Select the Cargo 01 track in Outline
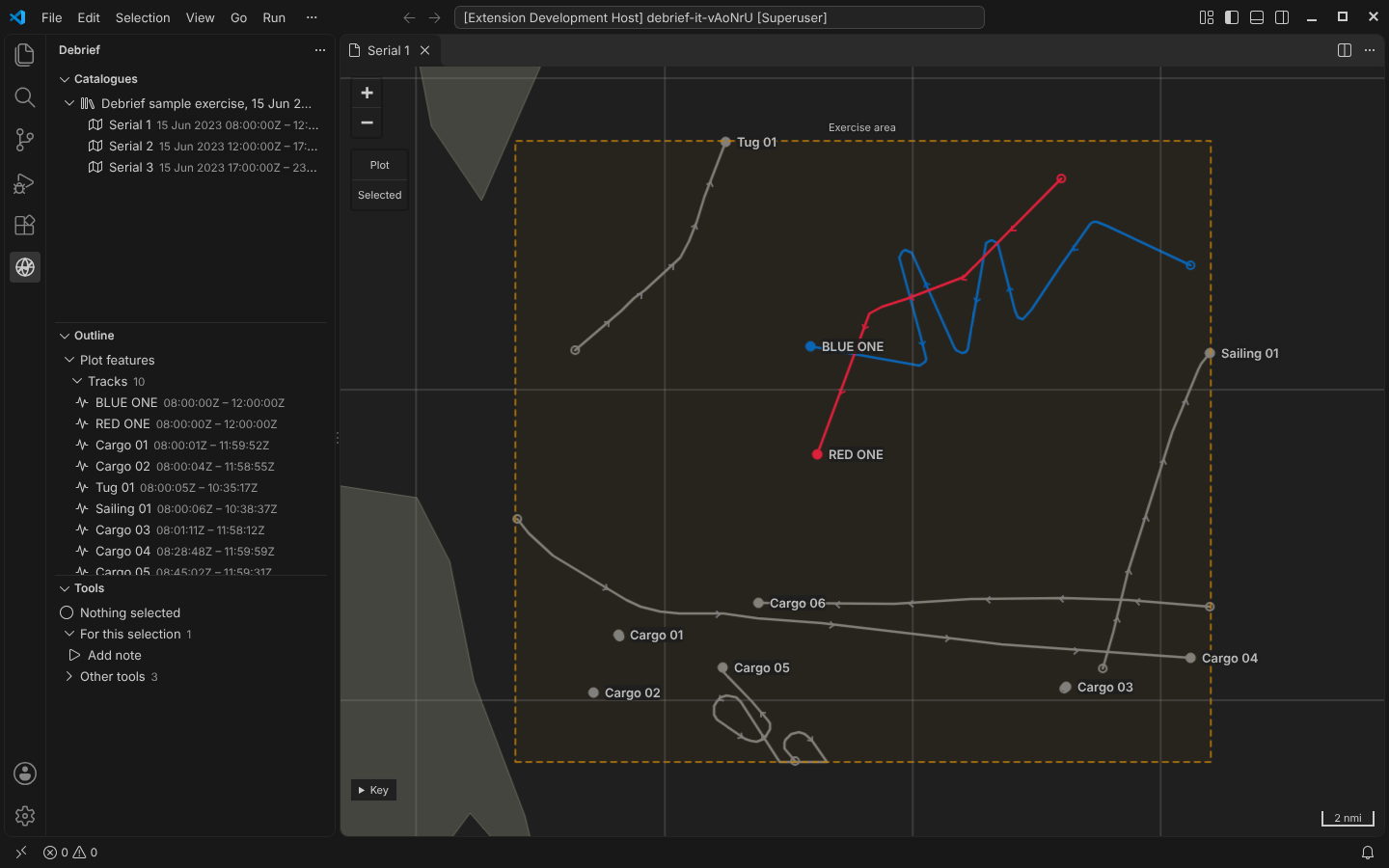 (191, 445)
